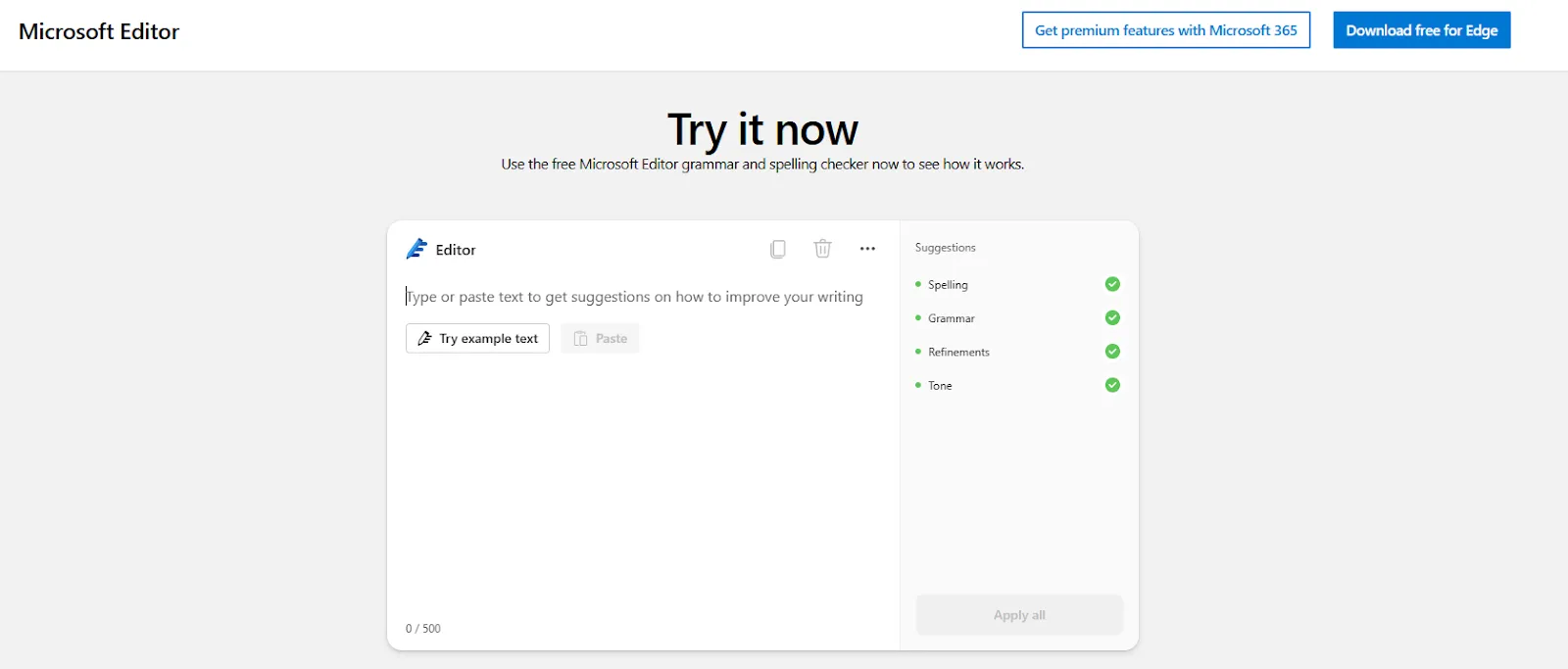Screen dimensions: 1568x669
Task: Click the Suggestions panel heading
Action: [946, 248]
